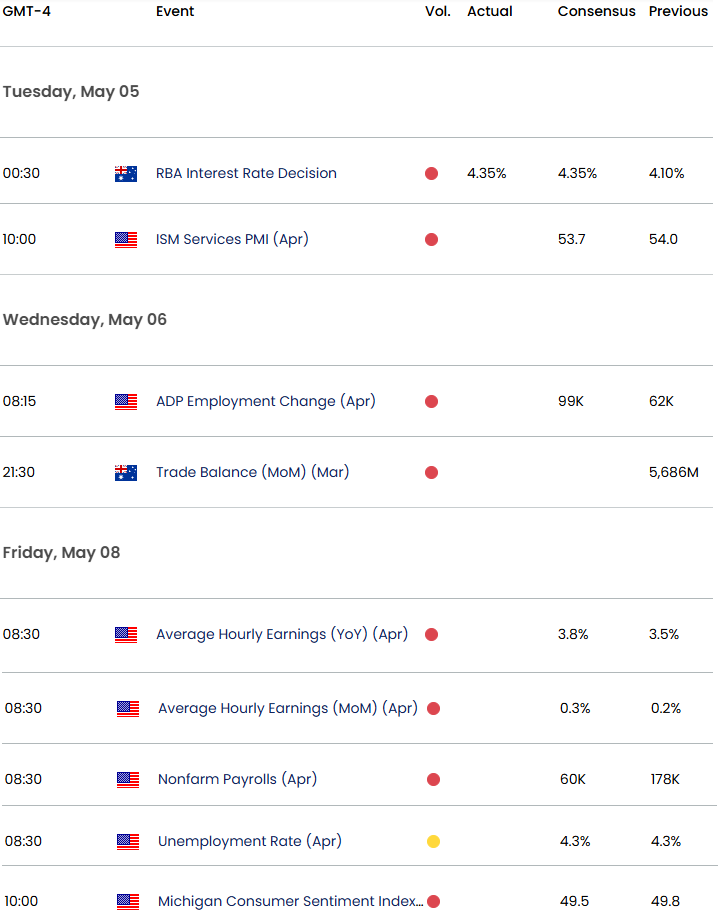The height and width of the screenshot is (911, 718).
Task: Open the ADP Employment Change (Apr) event
Action: pos(266,401)
